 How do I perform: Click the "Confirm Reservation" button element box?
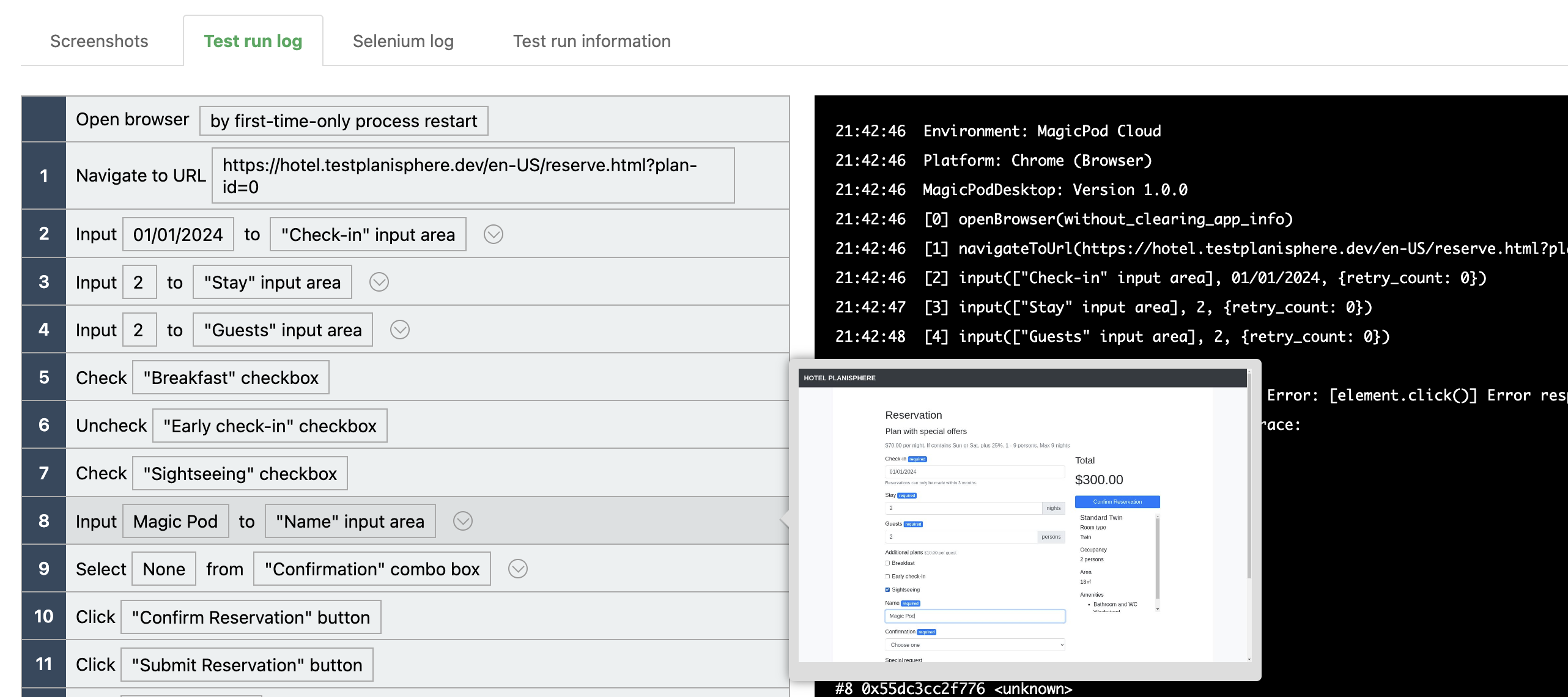(x=251, y=617)
